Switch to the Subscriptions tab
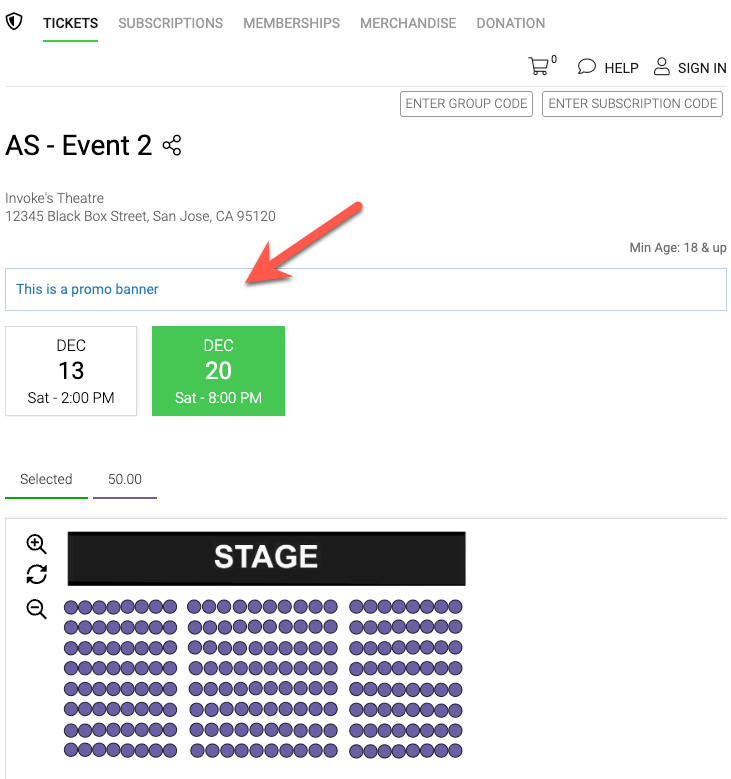The height and width of the screenshot is (779, 731). point(170,23)
